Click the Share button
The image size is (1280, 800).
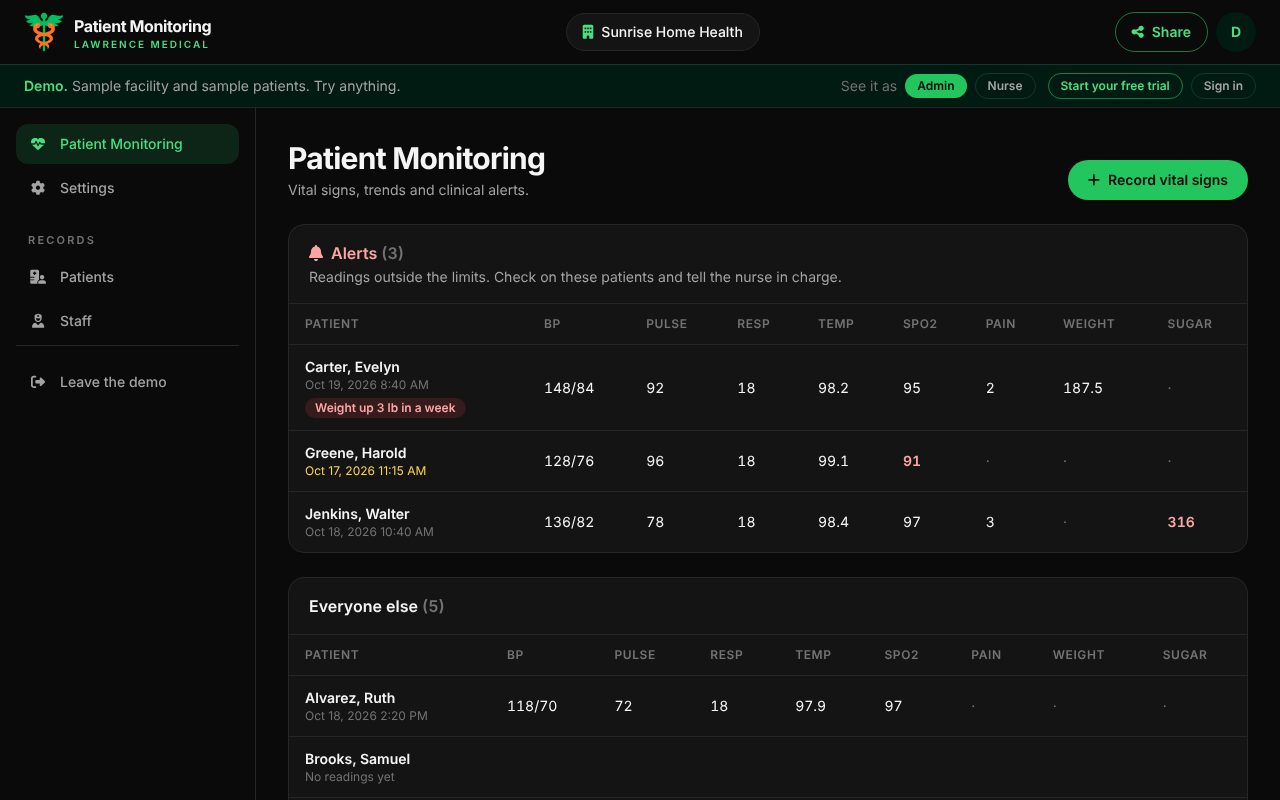click(x=1161, y=32)
